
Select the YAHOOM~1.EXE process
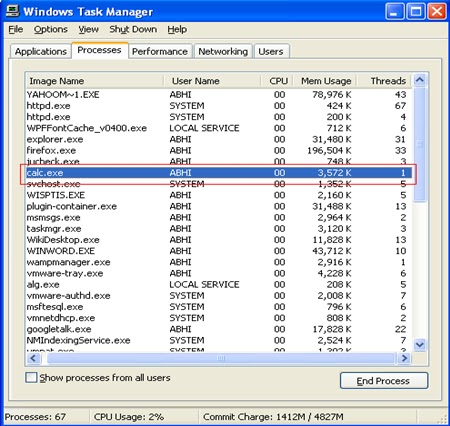(219, 95)
